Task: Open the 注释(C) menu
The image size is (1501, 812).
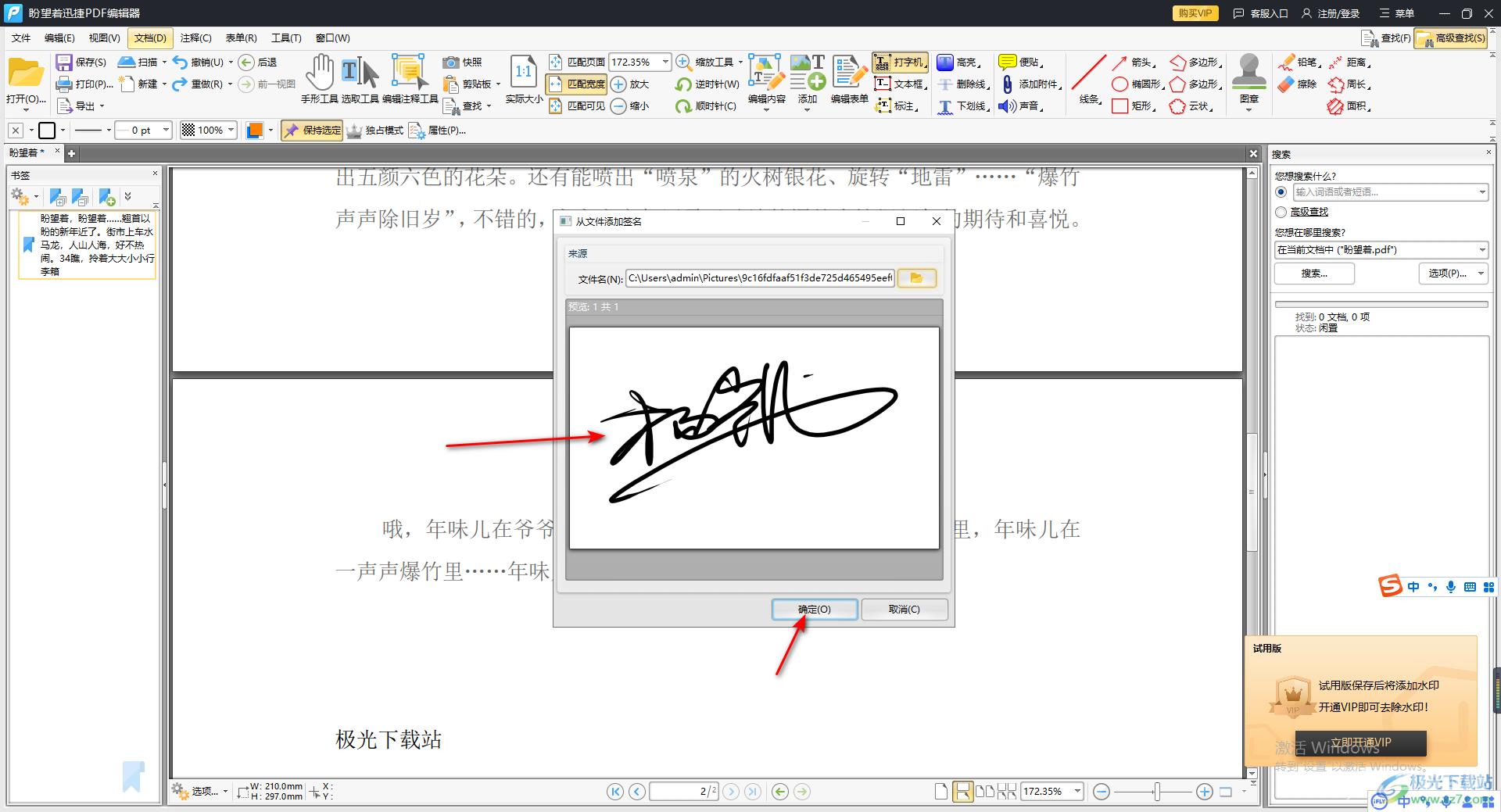Action: [x=195, y=38]
